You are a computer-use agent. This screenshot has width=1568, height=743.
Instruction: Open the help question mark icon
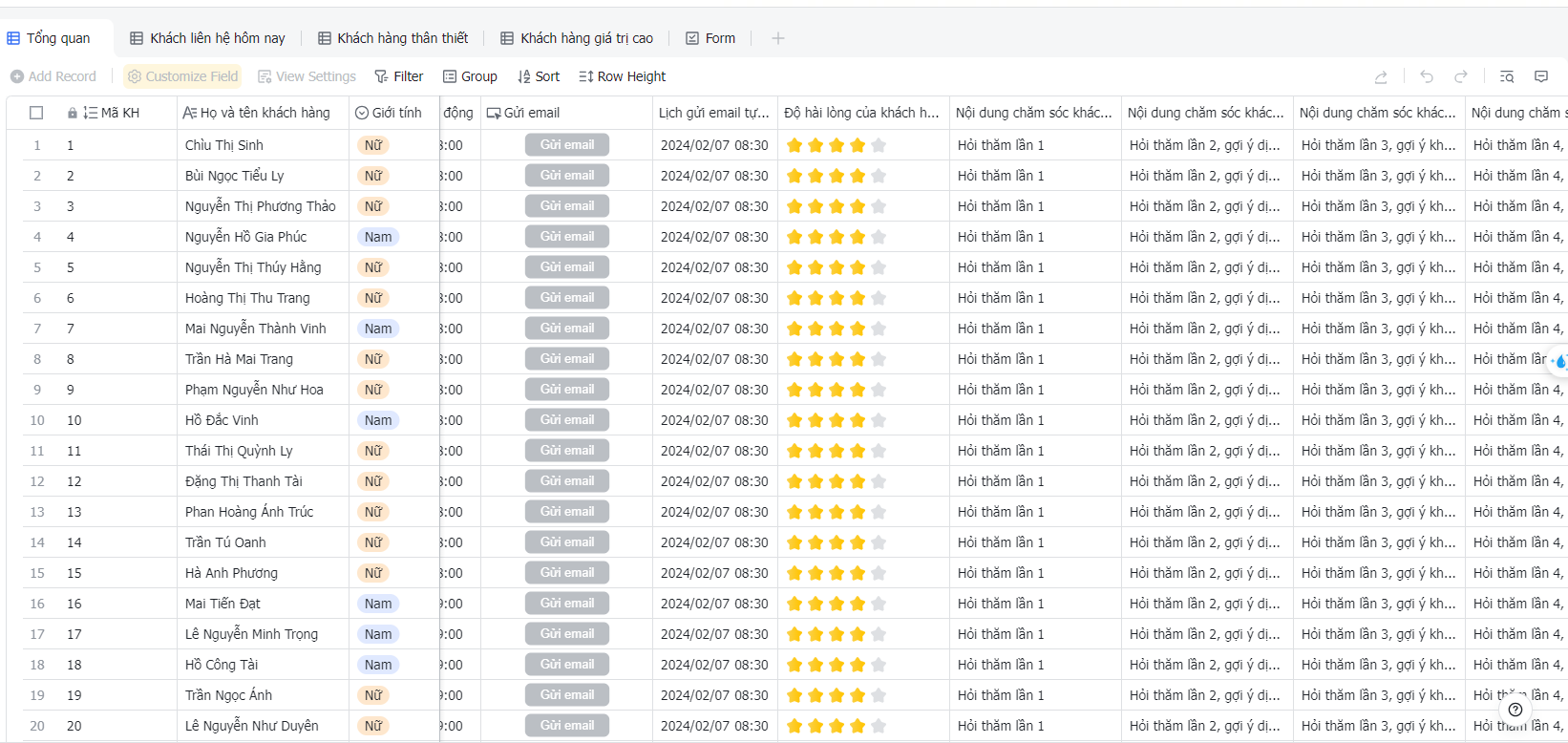[1515, 710]
